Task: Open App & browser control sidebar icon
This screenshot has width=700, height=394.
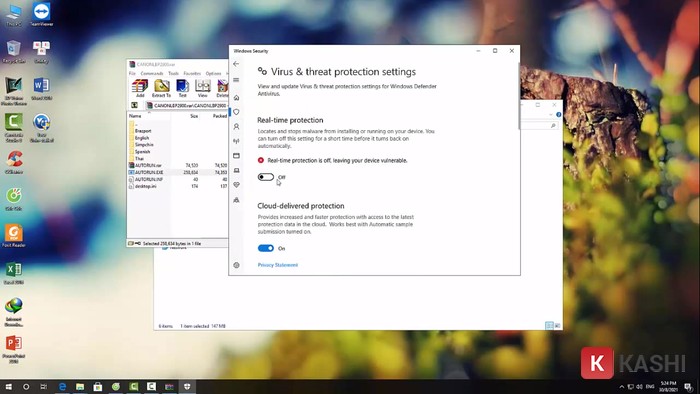Action: tap(236, 156)
